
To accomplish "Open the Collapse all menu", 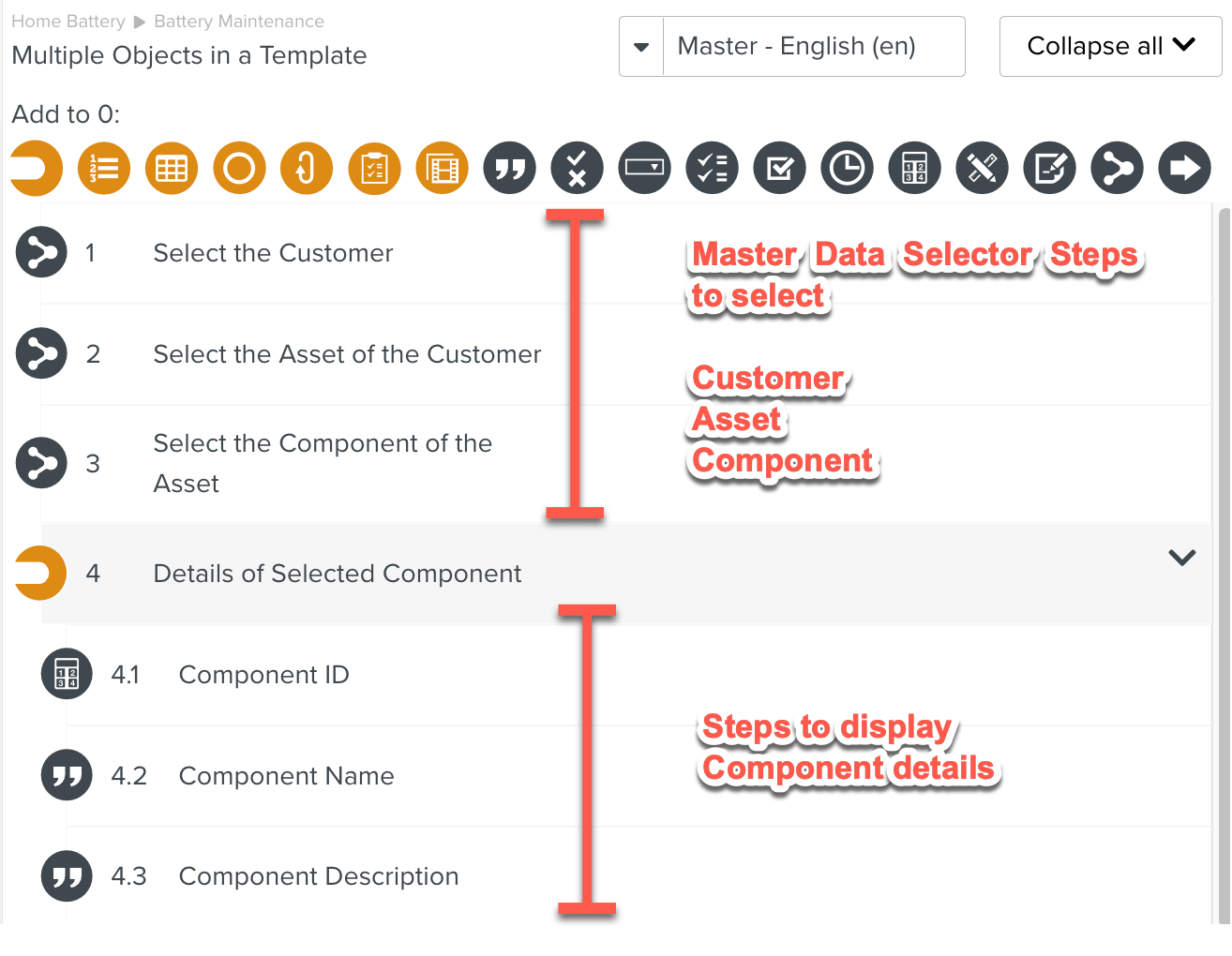I will click(1110, 46).
